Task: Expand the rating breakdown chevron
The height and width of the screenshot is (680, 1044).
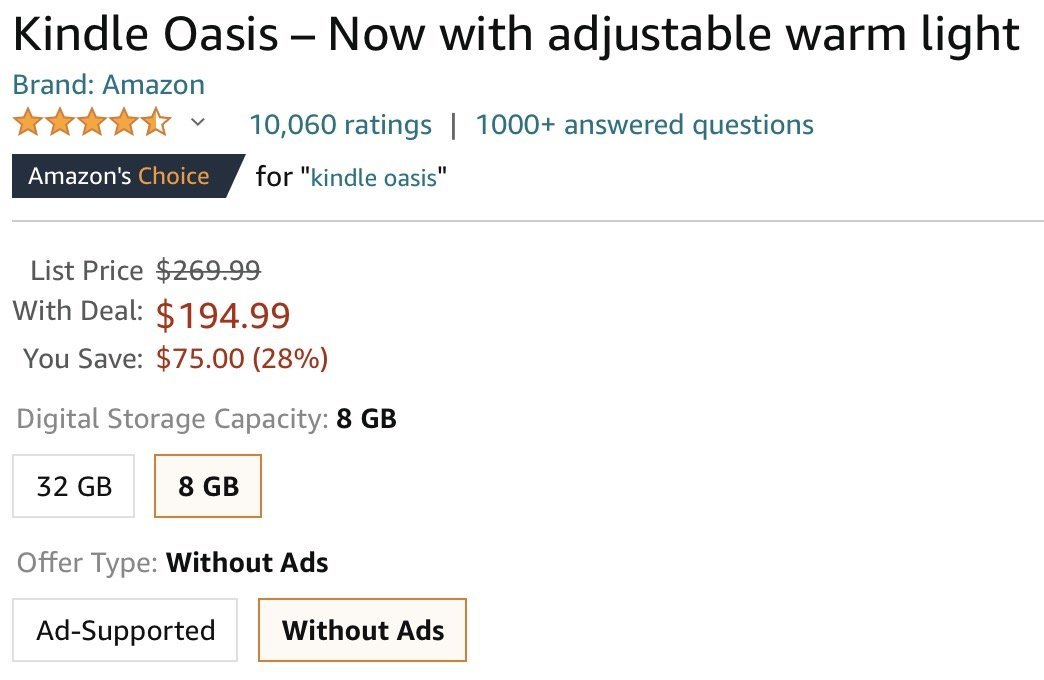Action: pyautogui.click(x=198, y=123)
